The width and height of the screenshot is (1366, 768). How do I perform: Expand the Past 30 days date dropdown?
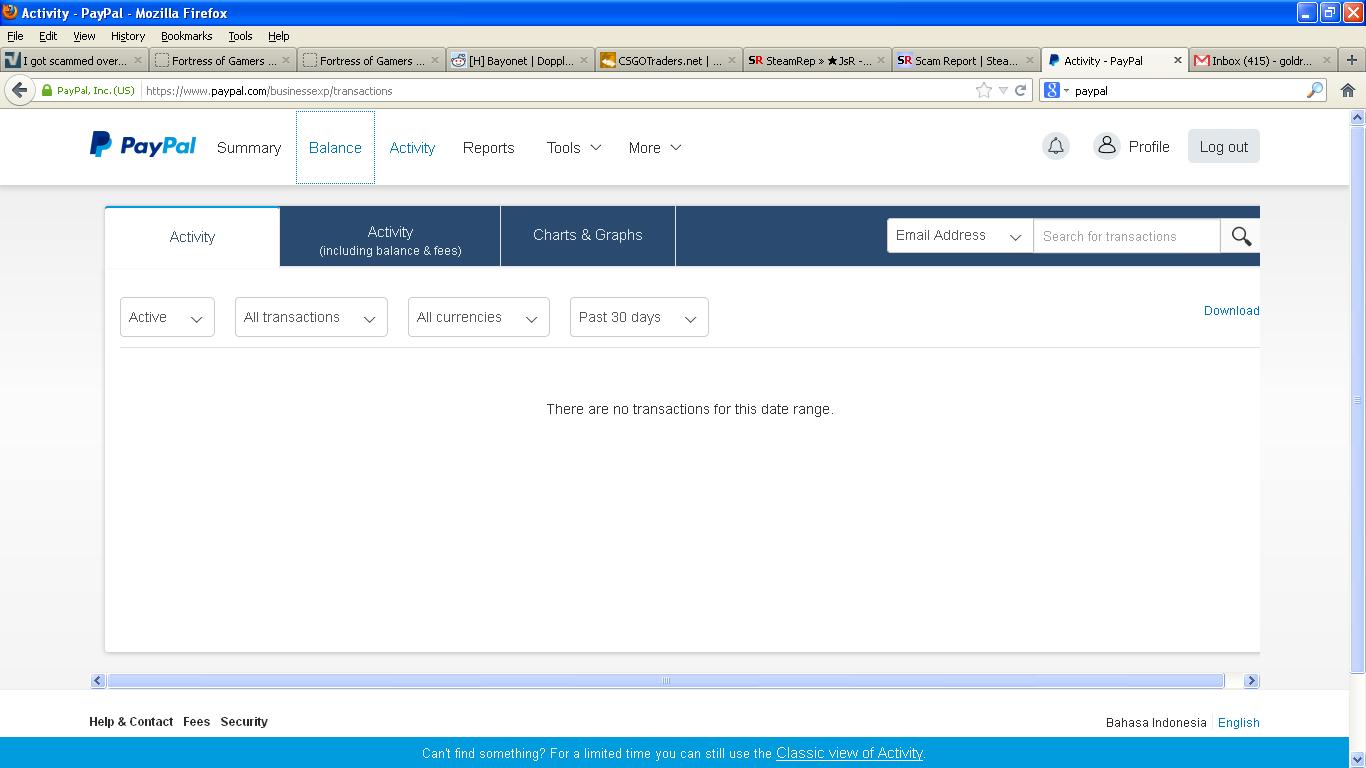tap(639, 317)
